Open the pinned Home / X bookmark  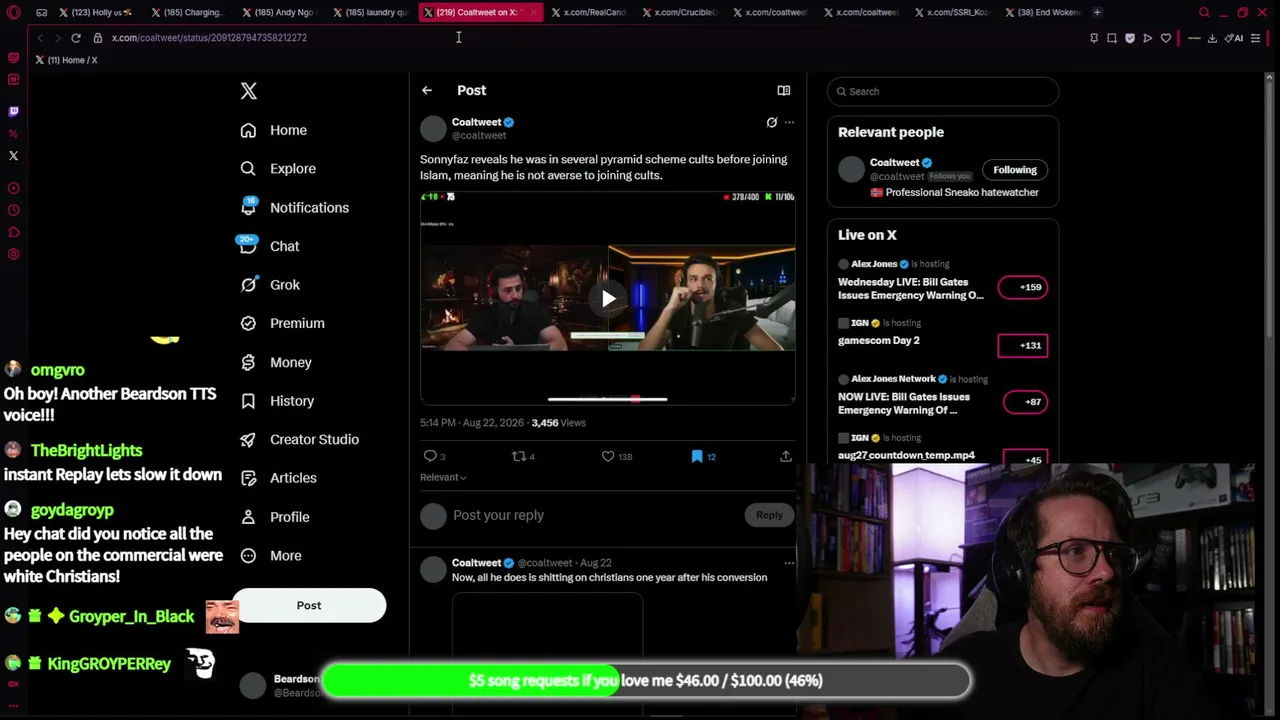[66, 60]
